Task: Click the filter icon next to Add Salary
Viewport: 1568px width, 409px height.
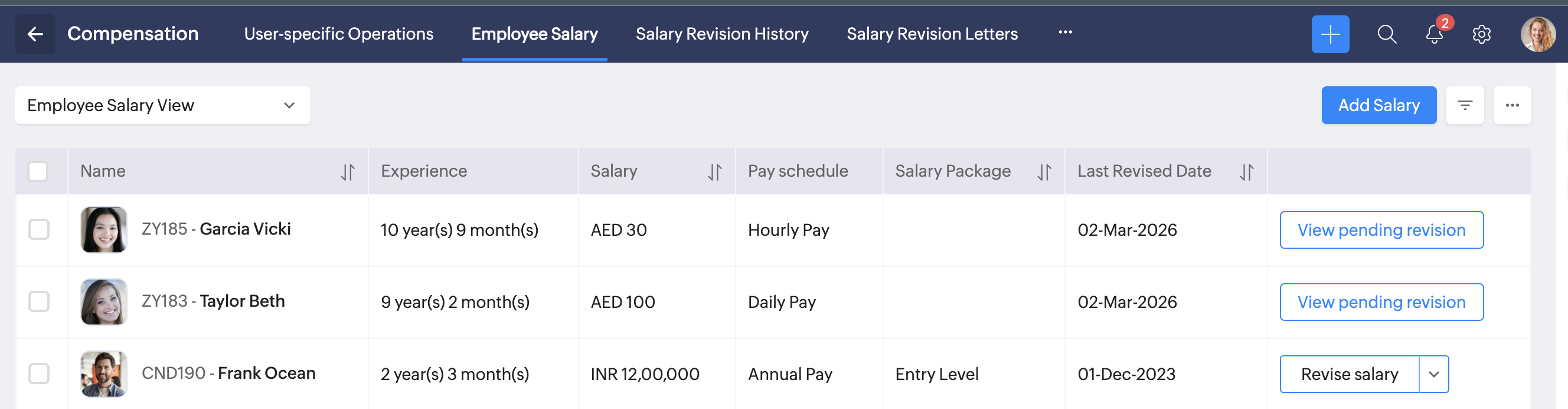Action: pos(1465,105)
